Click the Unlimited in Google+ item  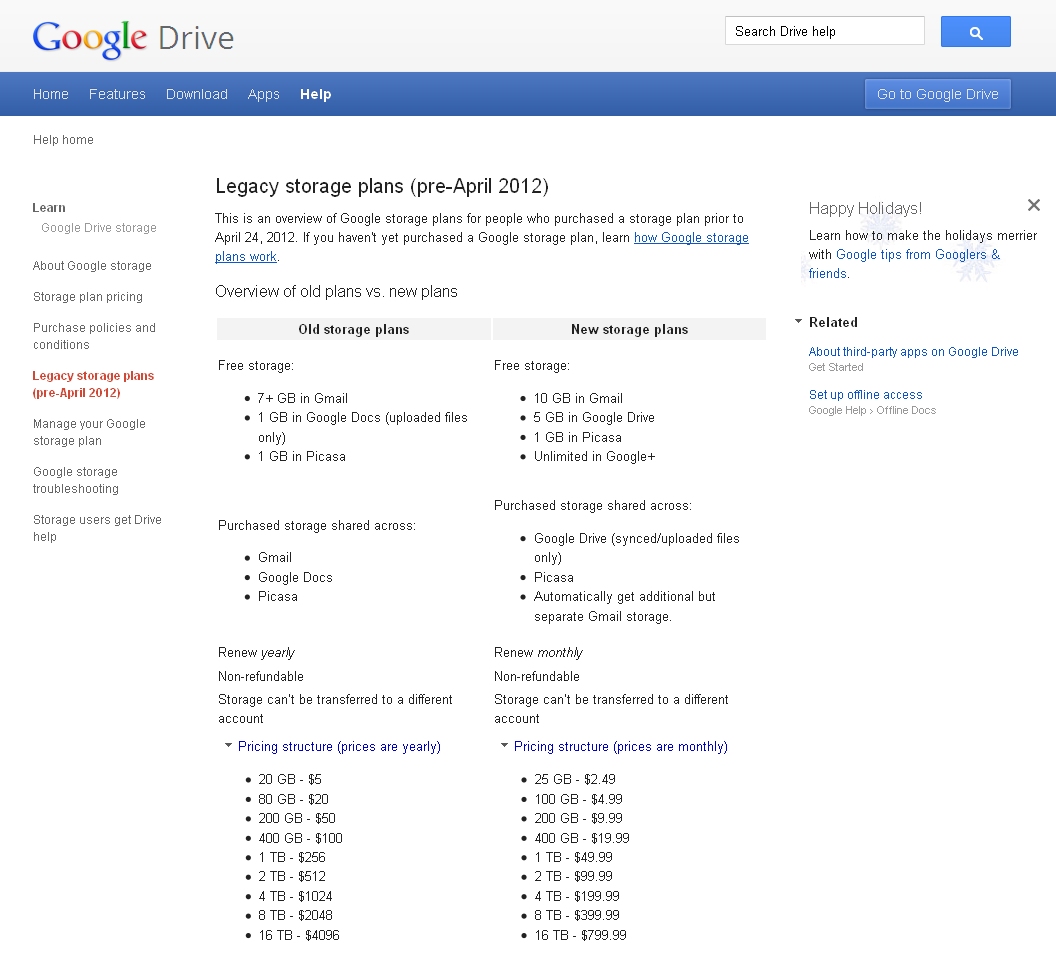coord(595,457)
